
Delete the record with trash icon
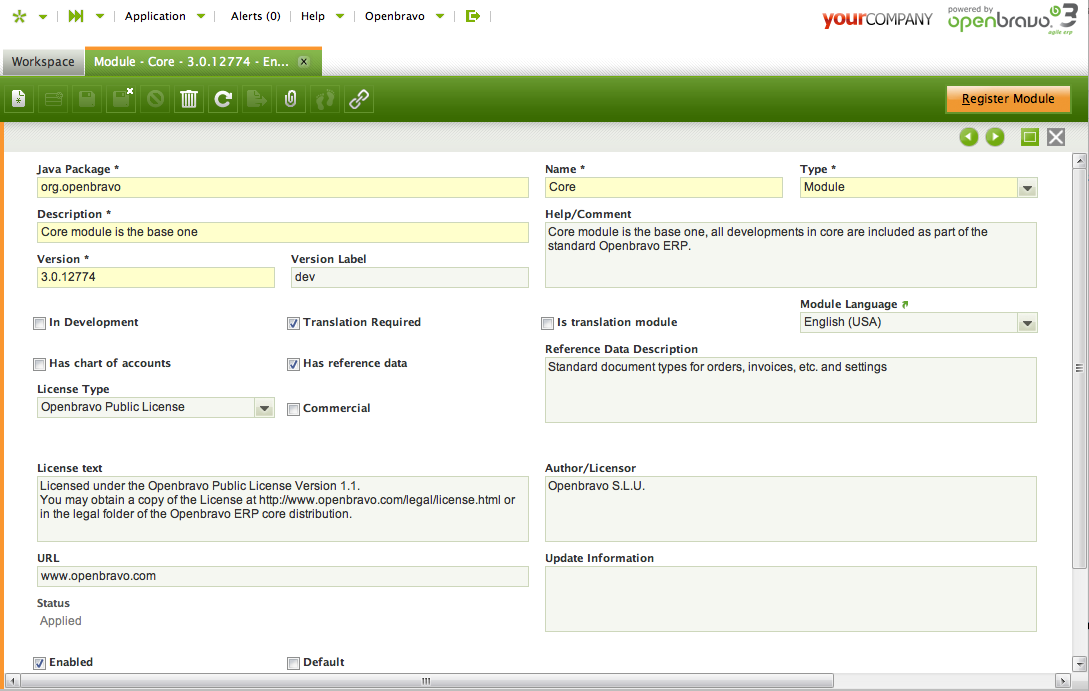(189, 99)
